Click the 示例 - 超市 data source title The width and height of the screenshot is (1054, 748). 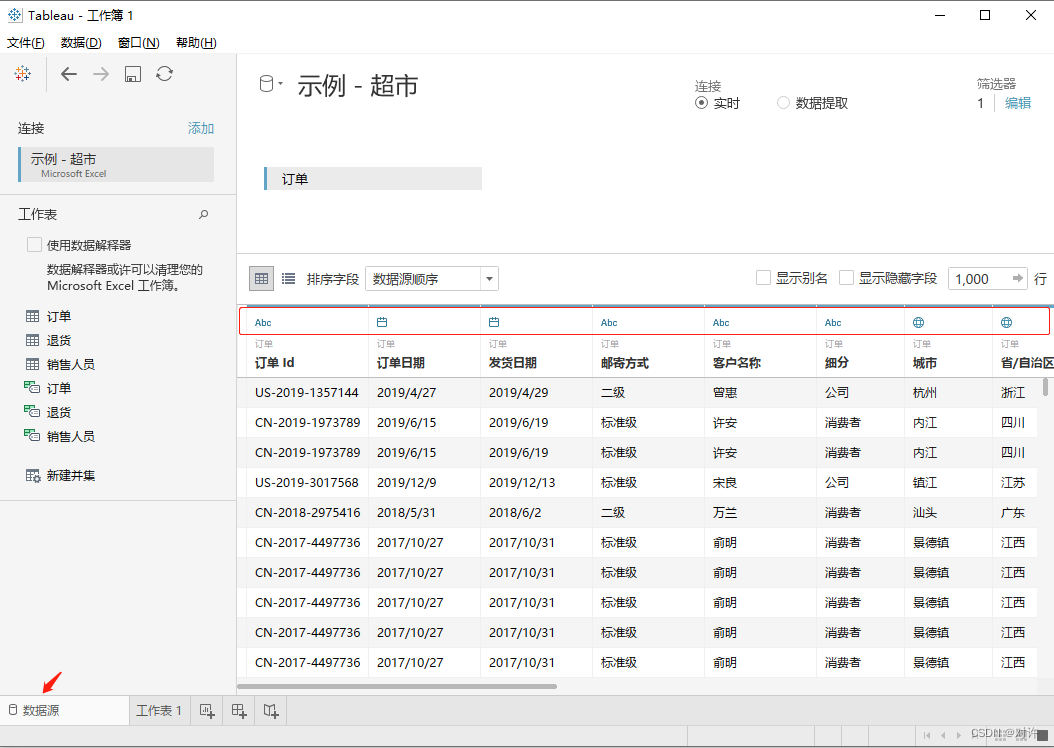pyautogui.click(x=358, y=85)
